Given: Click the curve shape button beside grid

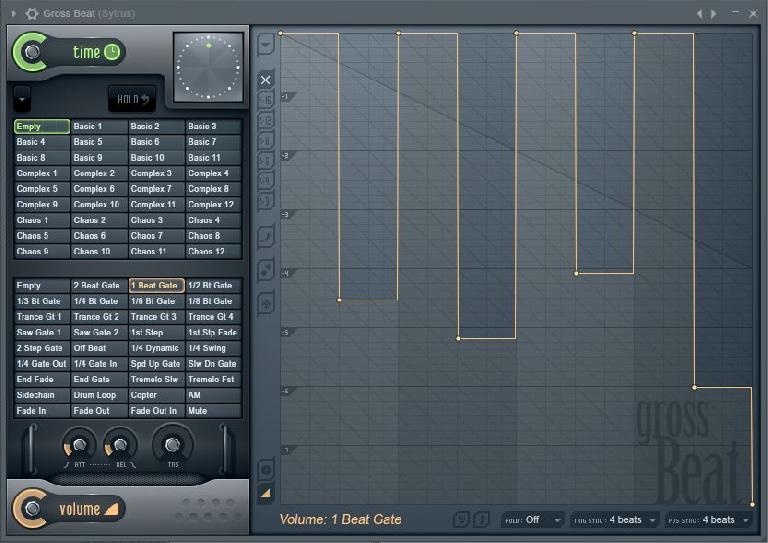Looking at the screenshot, I should (x=265, y=237).
